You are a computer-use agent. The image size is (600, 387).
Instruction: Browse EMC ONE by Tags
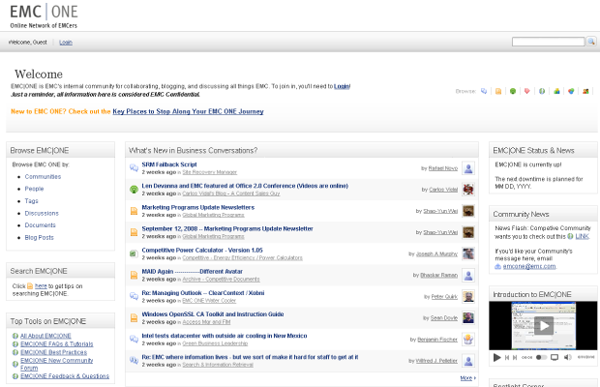click(x=31, y=201)
